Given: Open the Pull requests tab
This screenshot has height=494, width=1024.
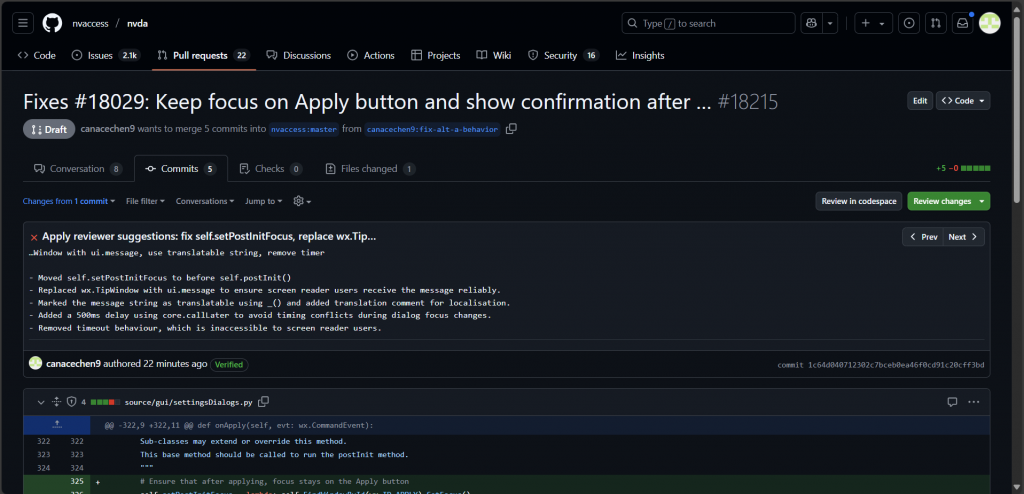Looking at the screenshot, I should 204,56.
